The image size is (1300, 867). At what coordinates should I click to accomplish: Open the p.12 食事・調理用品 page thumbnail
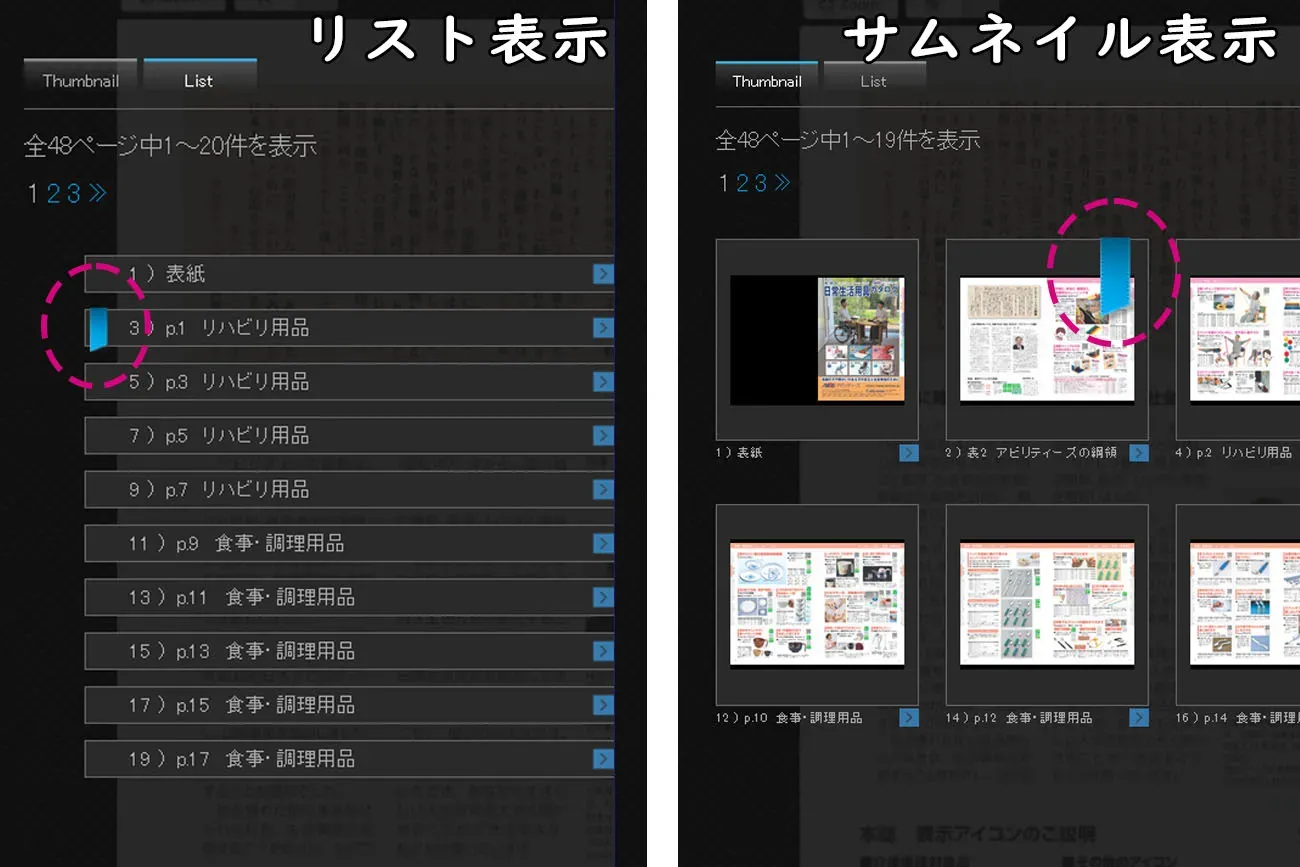click(x=1047, y=604)
